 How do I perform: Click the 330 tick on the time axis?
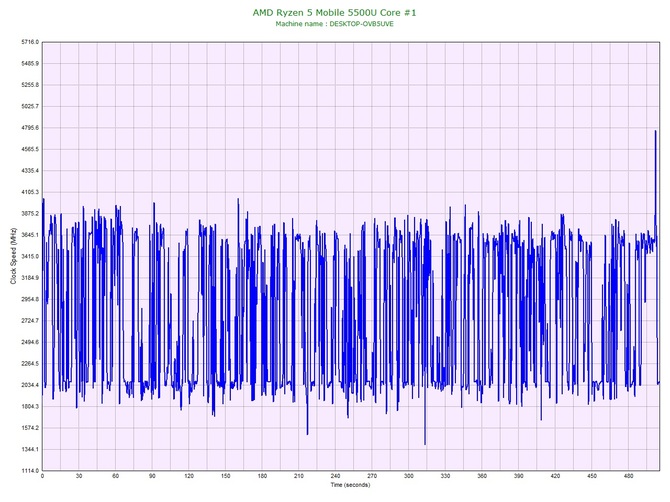click(446, 476)
